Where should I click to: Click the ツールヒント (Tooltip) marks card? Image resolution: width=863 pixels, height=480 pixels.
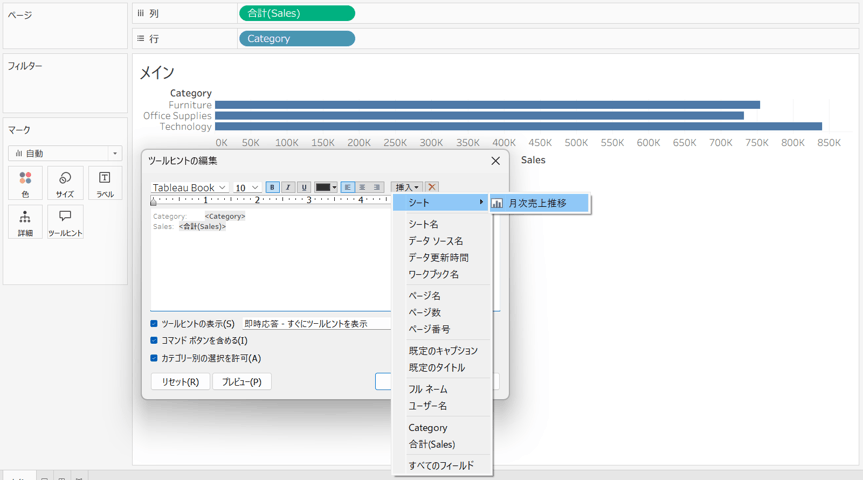tap(65, 222)
